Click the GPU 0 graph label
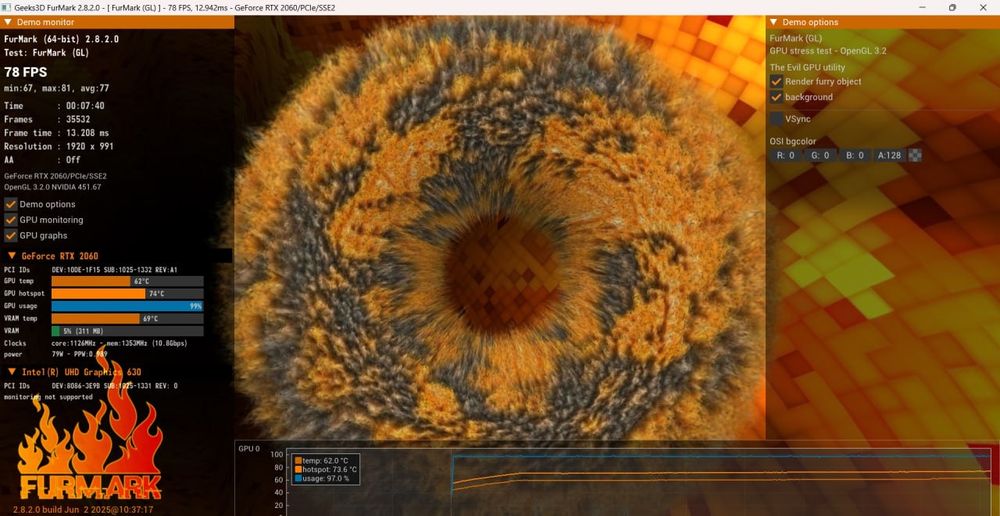1000x516 pixels. pos(249,448)
